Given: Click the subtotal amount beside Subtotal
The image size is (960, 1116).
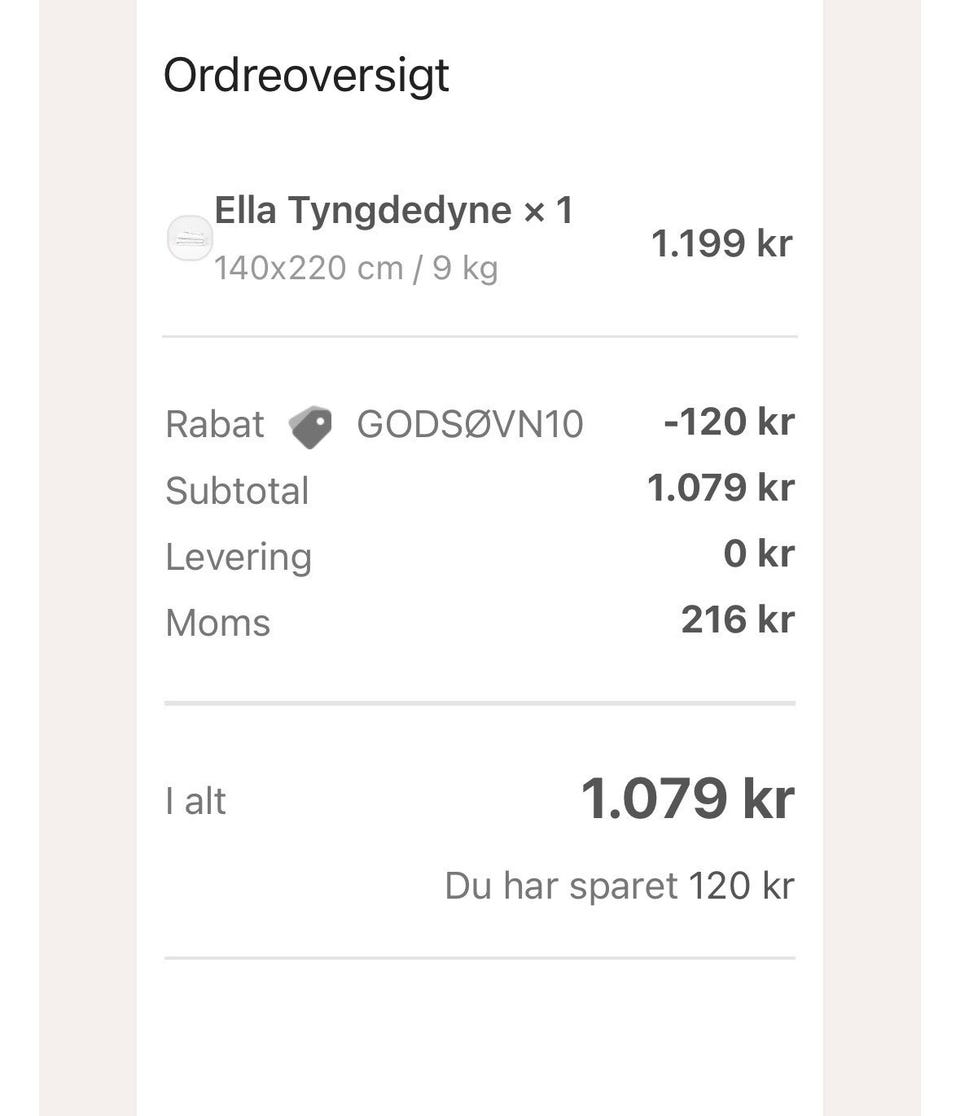Looking at the screenshot, I should [x=720, y=488].
